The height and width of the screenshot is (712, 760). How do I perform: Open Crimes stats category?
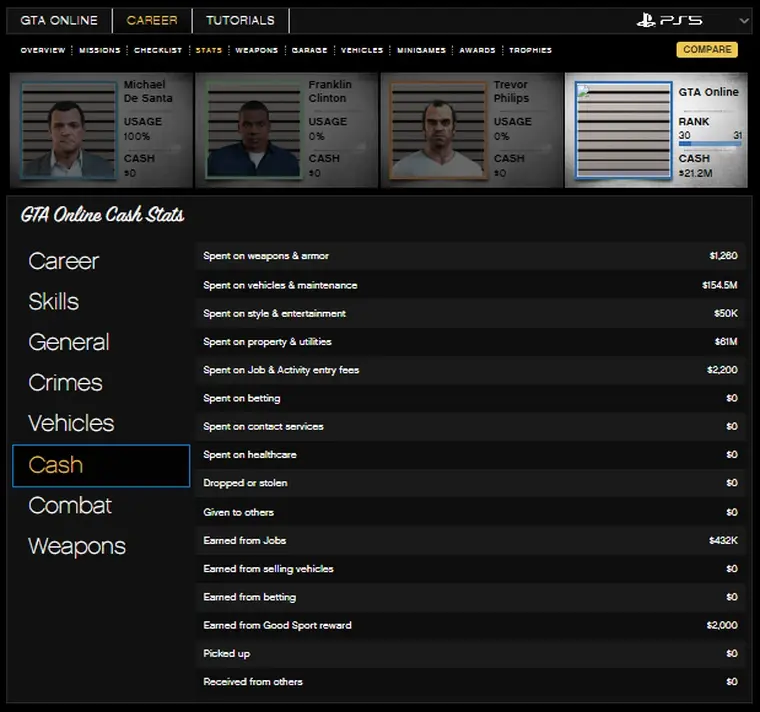65,383
